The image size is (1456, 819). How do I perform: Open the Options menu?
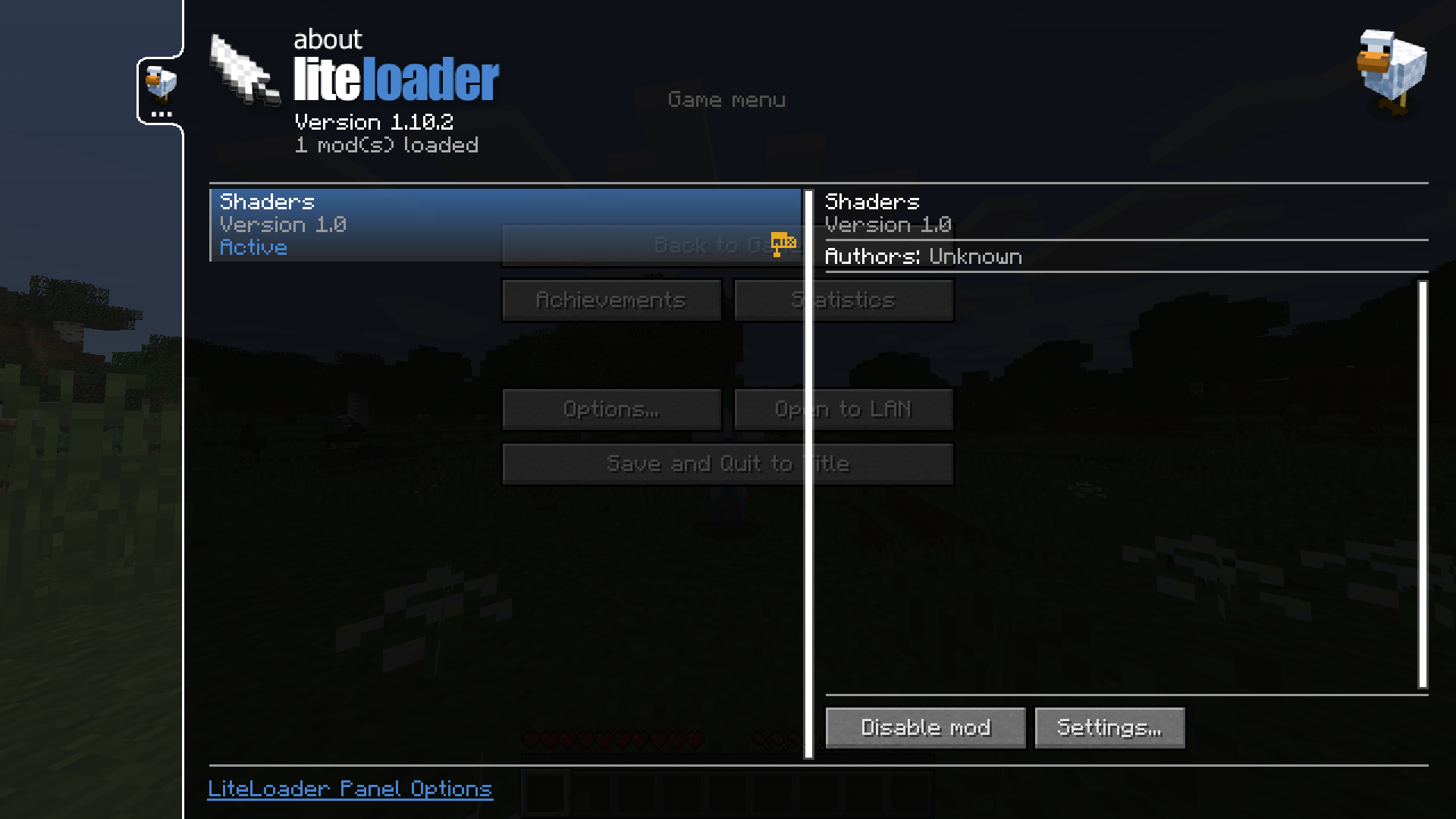pos(611,408)
